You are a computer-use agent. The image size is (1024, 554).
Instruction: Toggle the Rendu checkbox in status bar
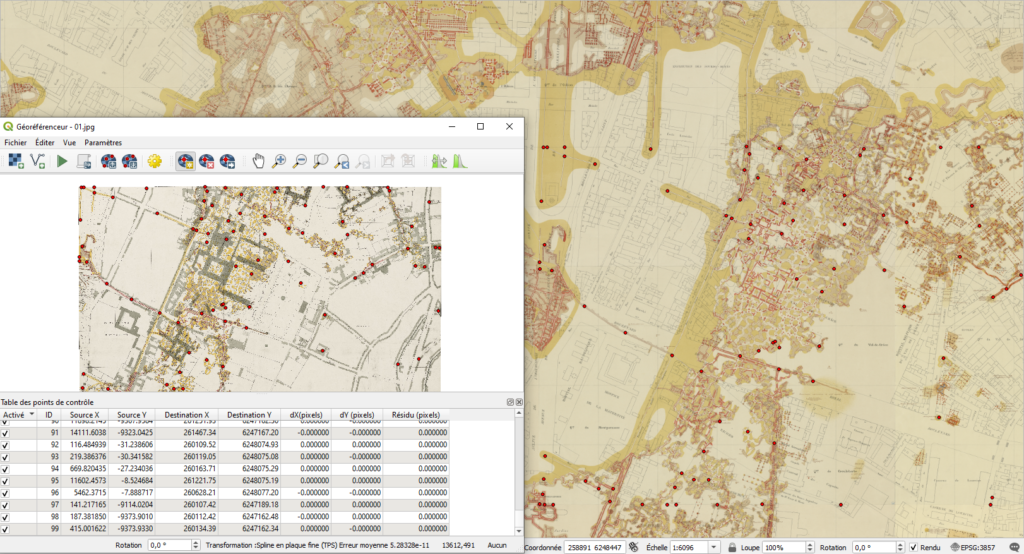point(914,547)
